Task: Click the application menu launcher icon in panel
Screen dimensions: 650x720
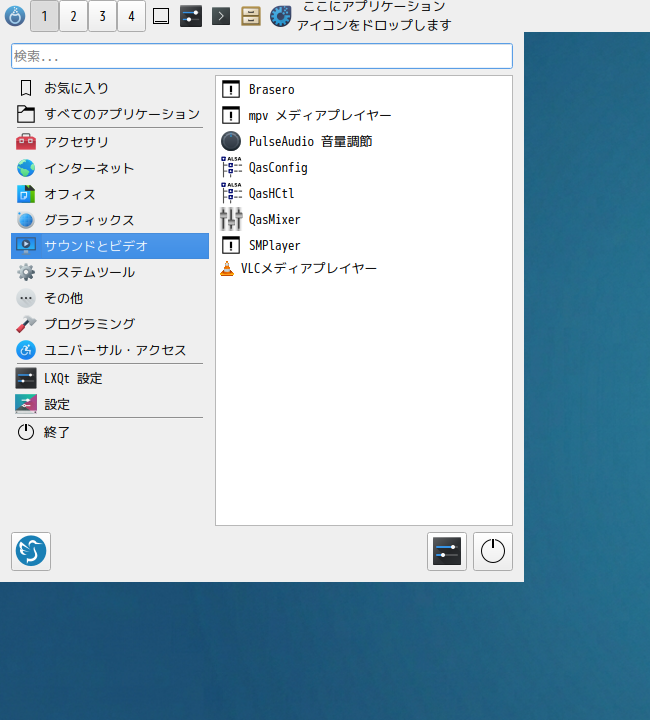Action: [x=15, y=17]
